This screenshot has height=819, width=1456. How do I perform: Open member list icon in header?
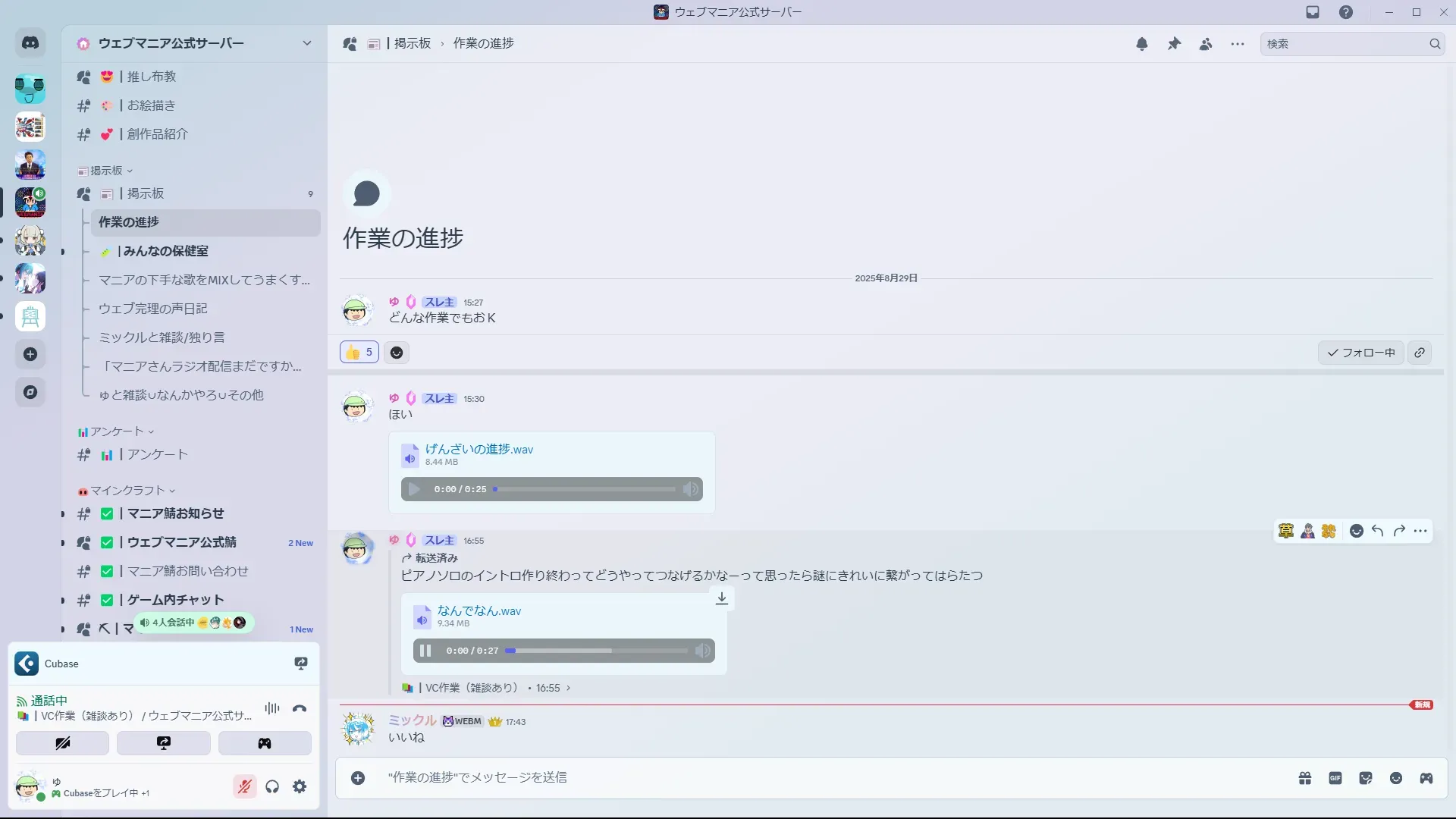(x=1206, y=44)
